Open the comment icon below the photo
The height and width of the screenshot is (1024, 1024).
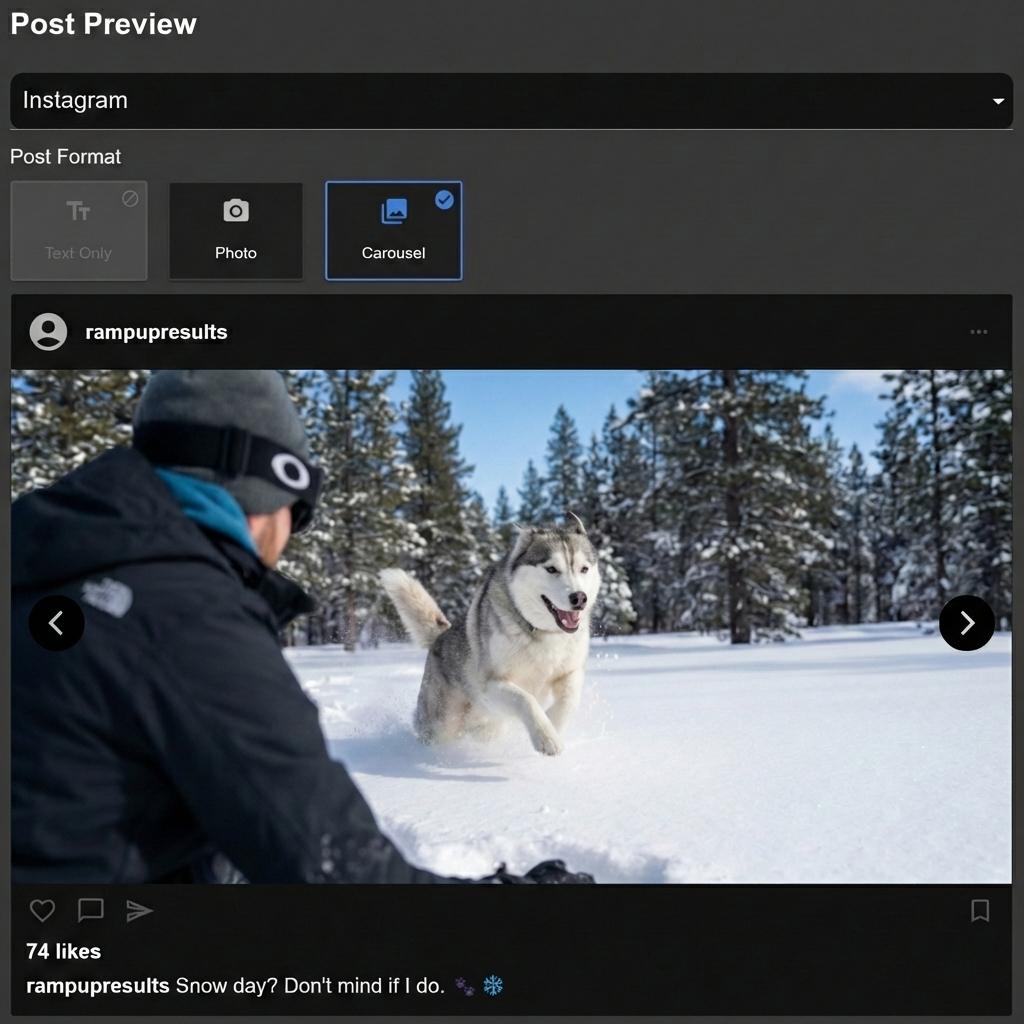click(x=90, y=910)
